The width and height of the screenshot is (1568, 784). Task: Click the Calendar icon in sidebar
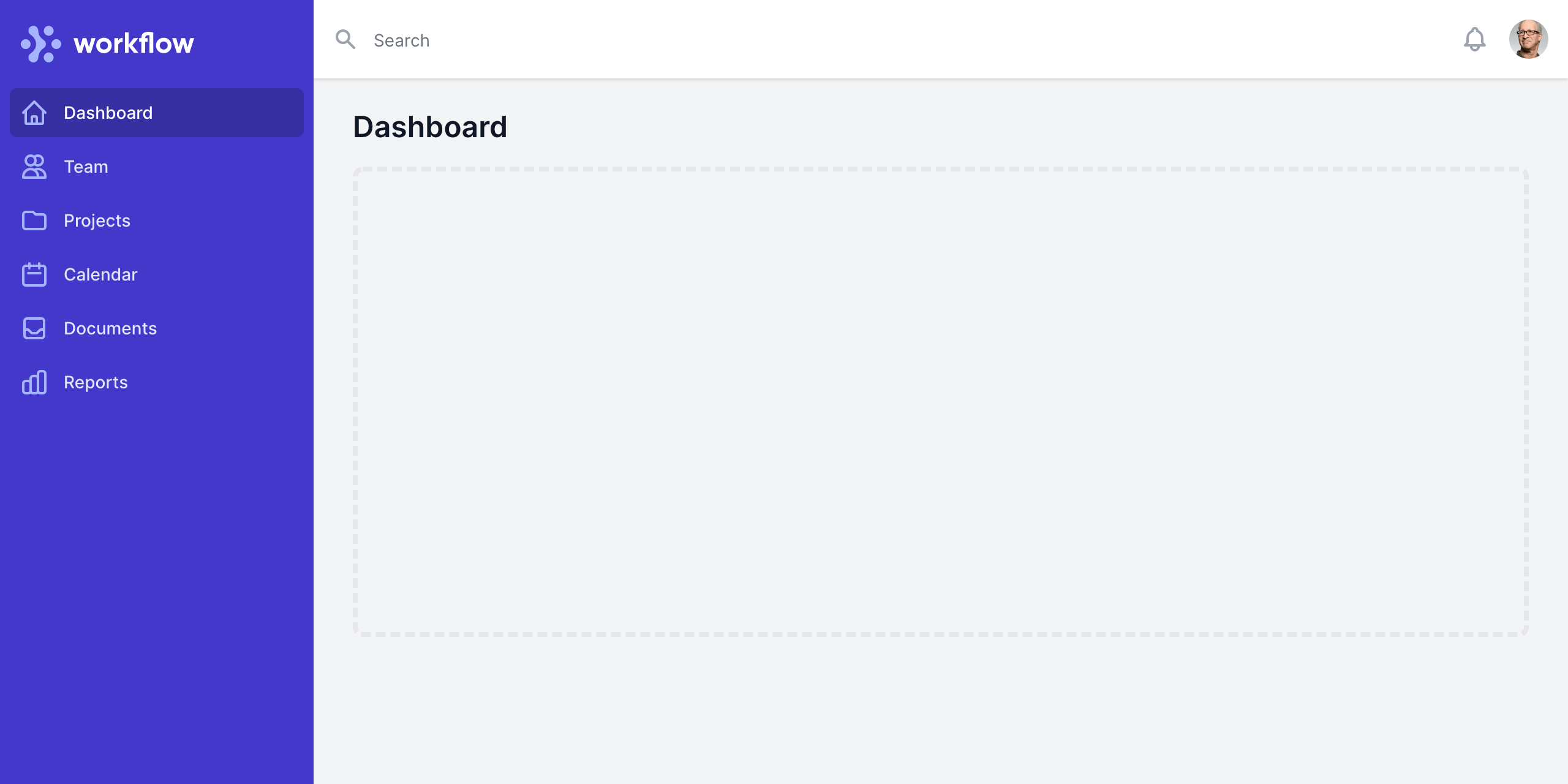coord(34,274)
